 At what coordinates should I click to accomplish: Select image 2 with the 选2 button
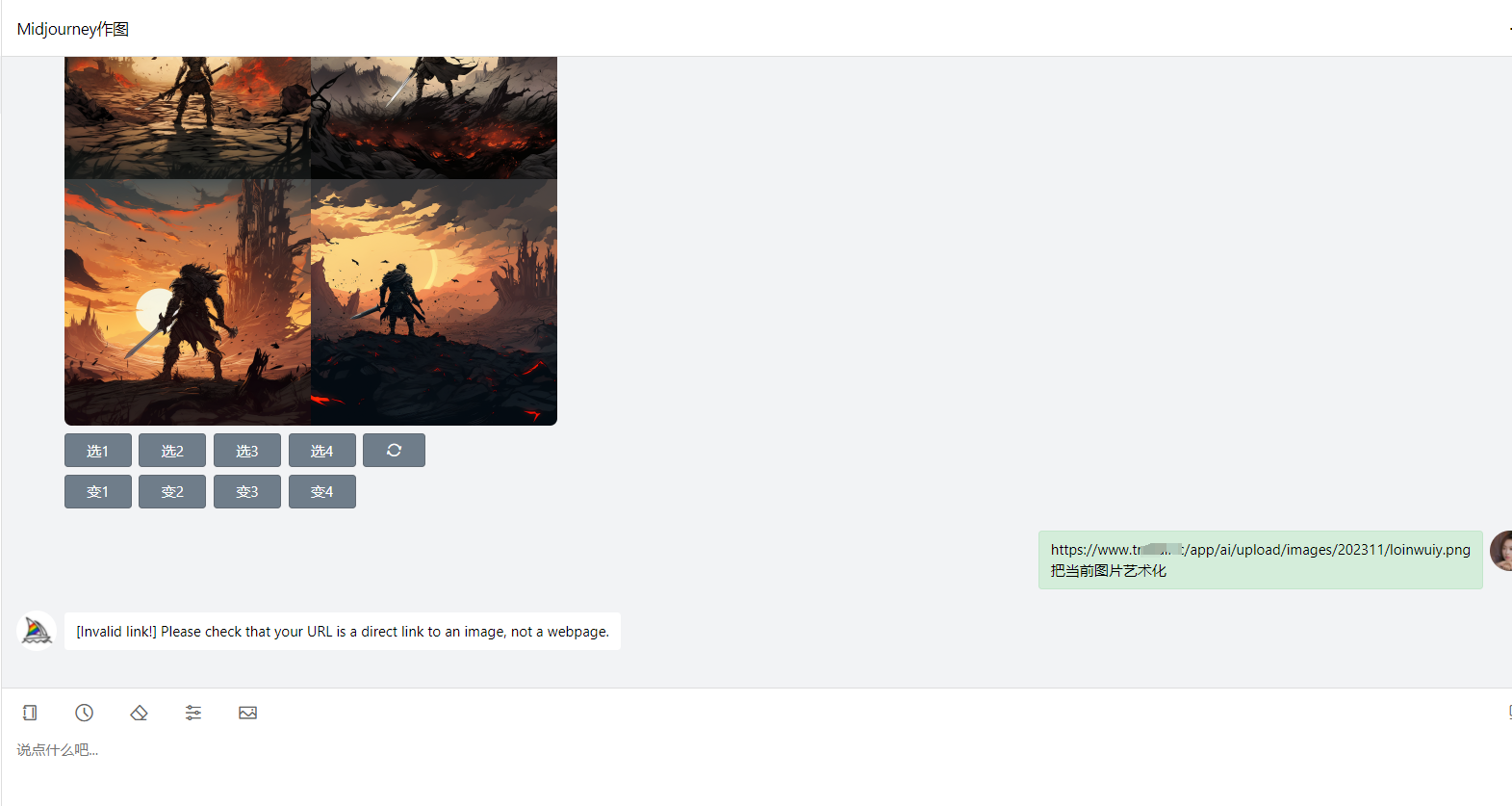point(172,451)
